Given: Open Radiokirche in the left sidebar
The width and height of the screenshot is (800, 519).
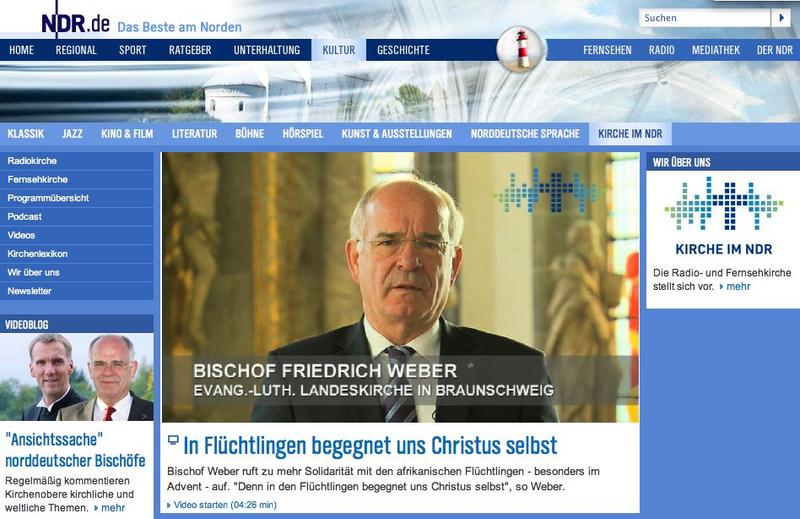Looking at the screenshot, I should click(x=30, y=162).
